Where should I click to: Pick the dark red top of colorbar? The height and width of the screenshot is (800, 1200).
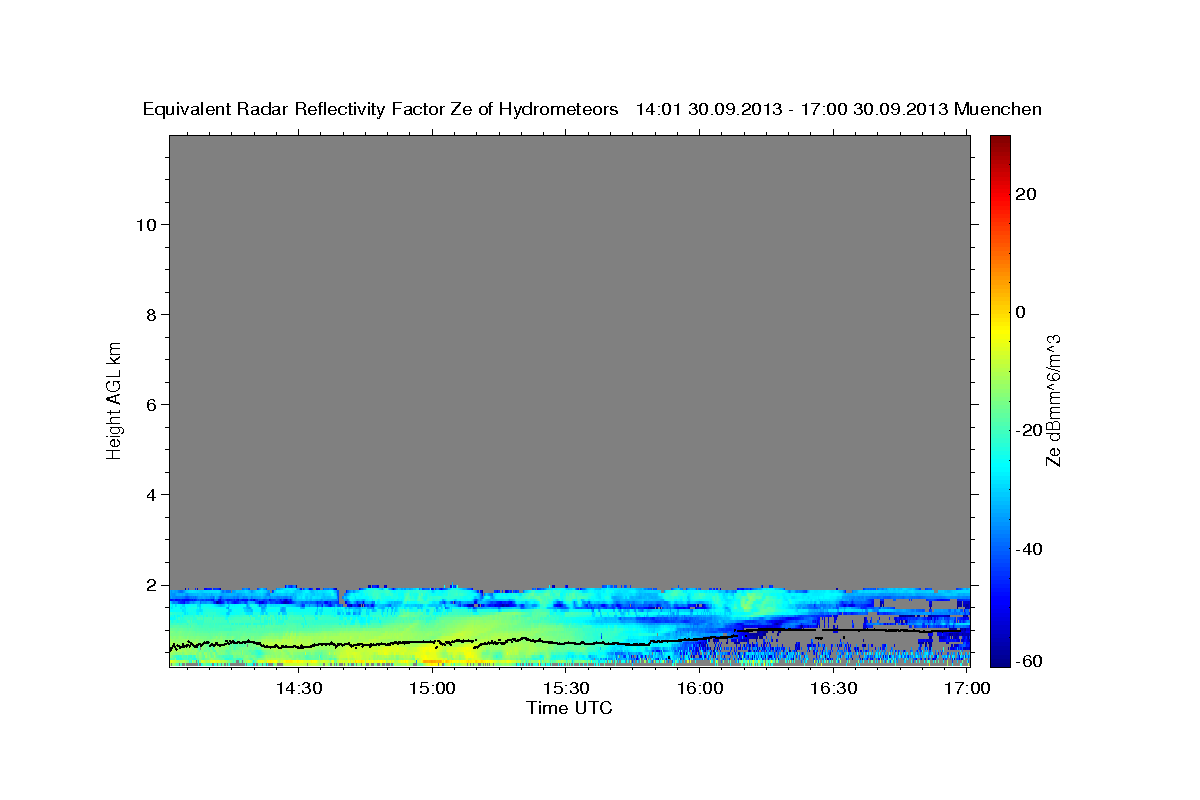click(x=999, y=142)
